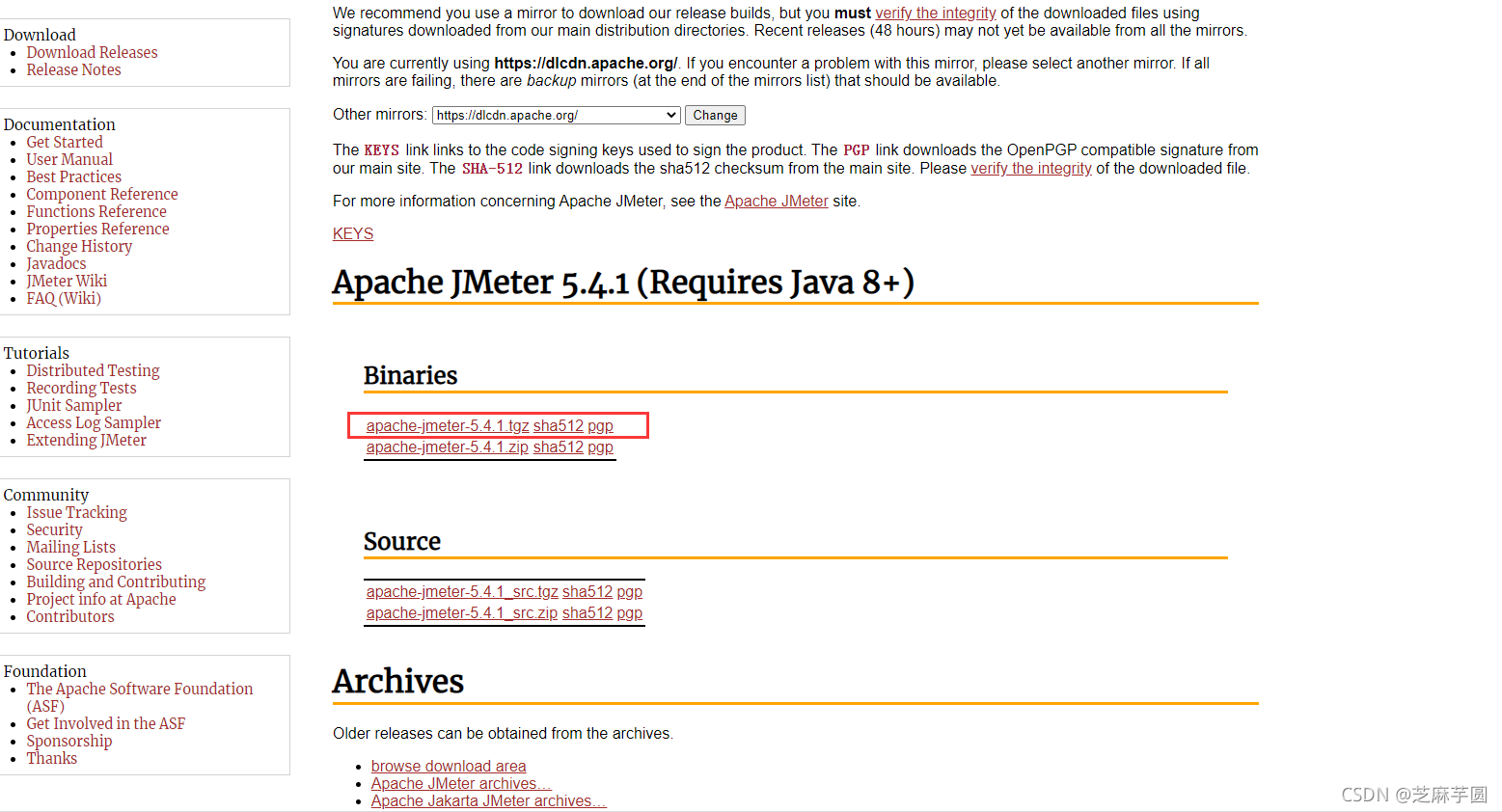
Task: Open the Sponsorship link
Action: point(68,741)
